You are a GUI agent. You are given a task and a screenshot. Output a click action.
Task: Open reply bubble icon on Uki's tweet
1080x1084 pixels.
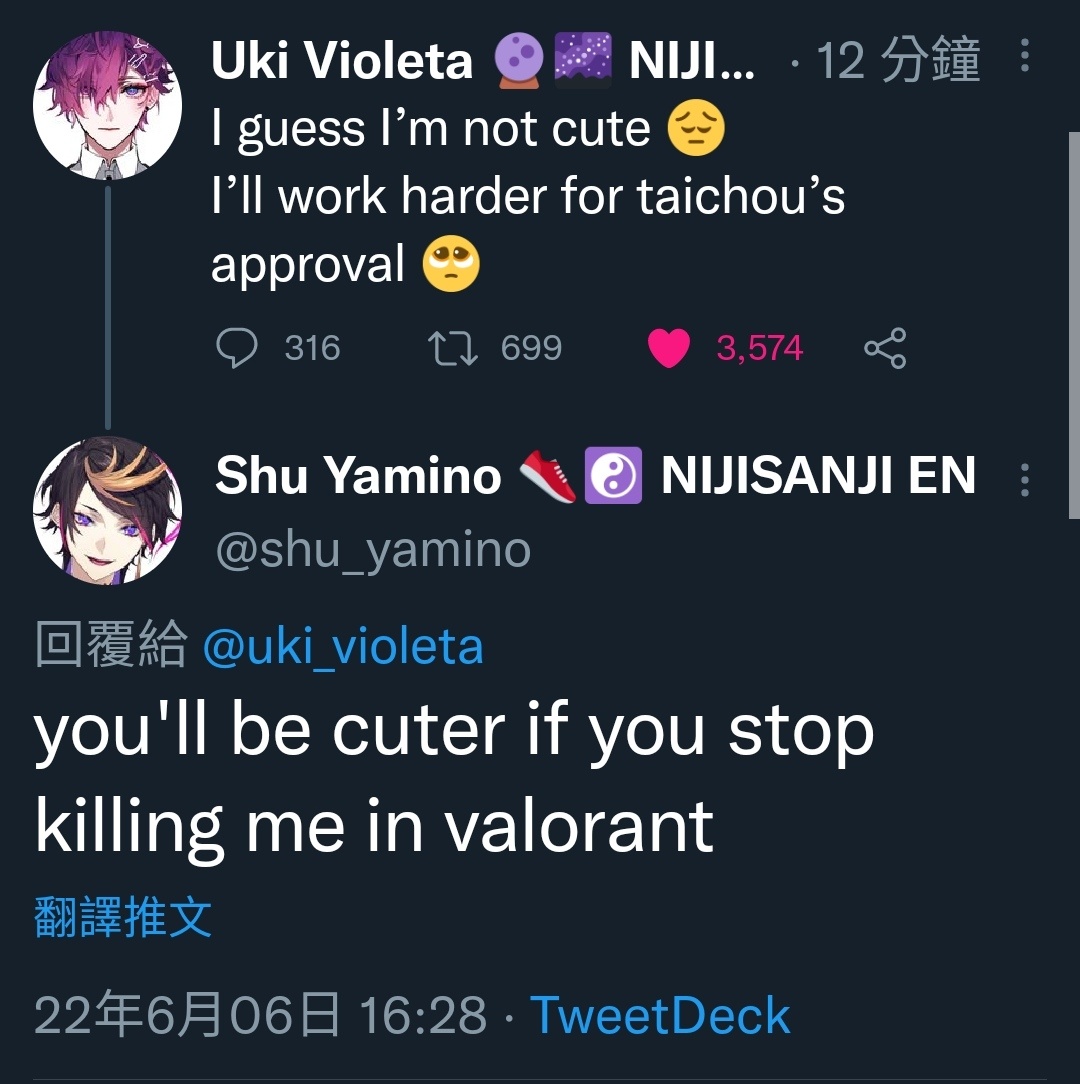coord(236,347)
